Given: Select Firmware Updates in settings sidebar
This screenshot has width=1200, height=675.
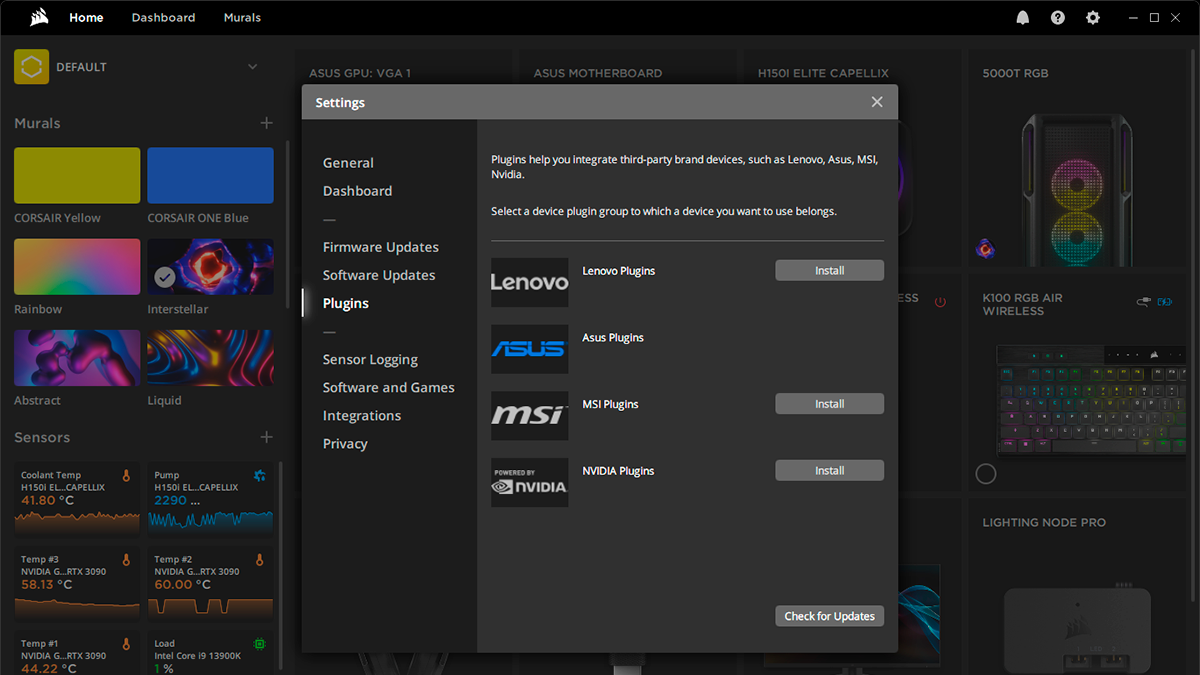Looking at the screenshot, I should click(380, 247).
